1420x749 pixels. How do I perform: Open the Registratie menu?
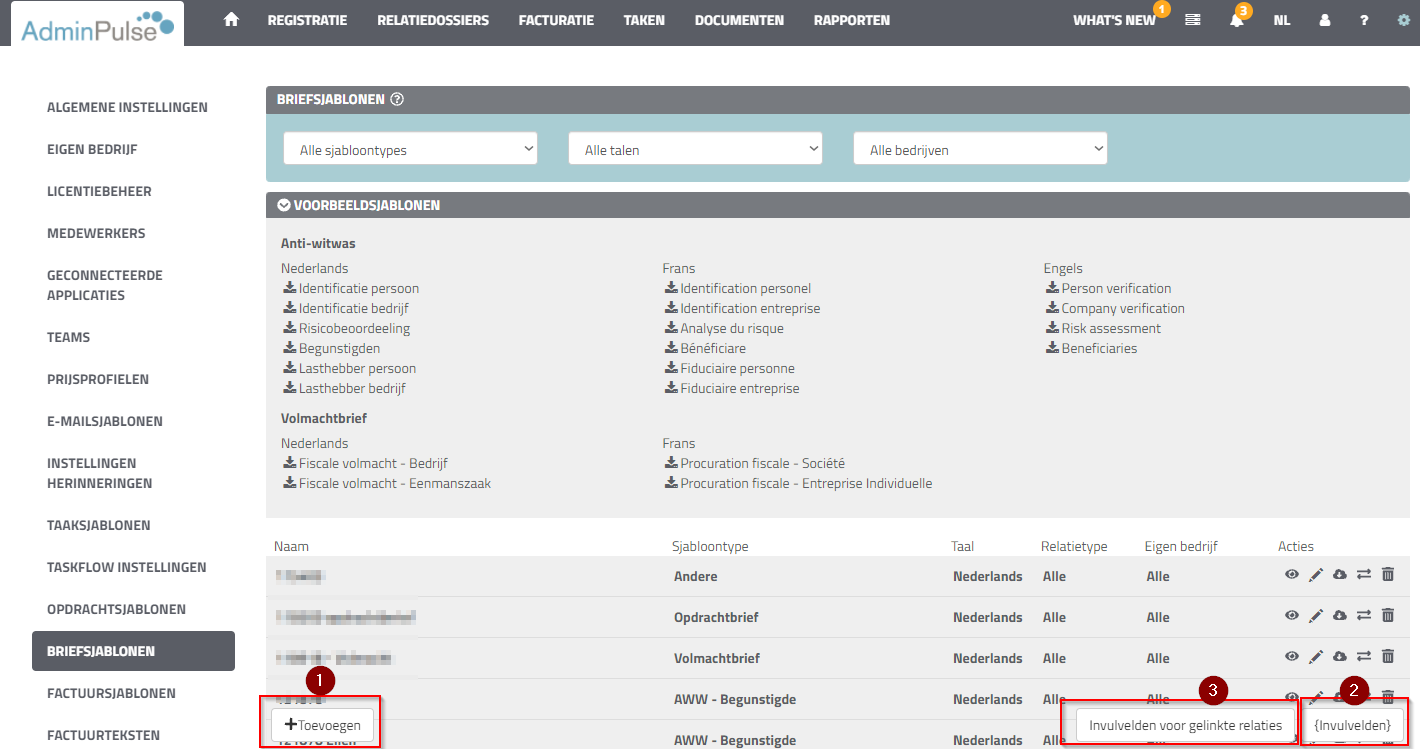point(307,19)
